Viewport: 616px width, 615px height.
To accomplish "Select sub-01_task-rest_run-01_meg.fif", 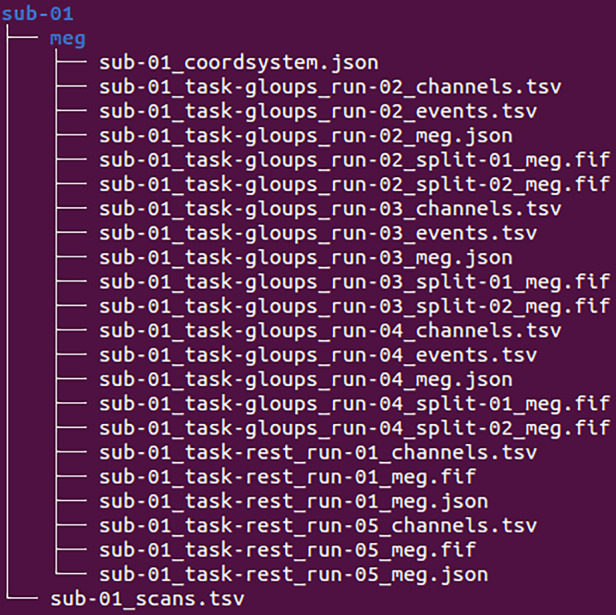I will (288, 477).
